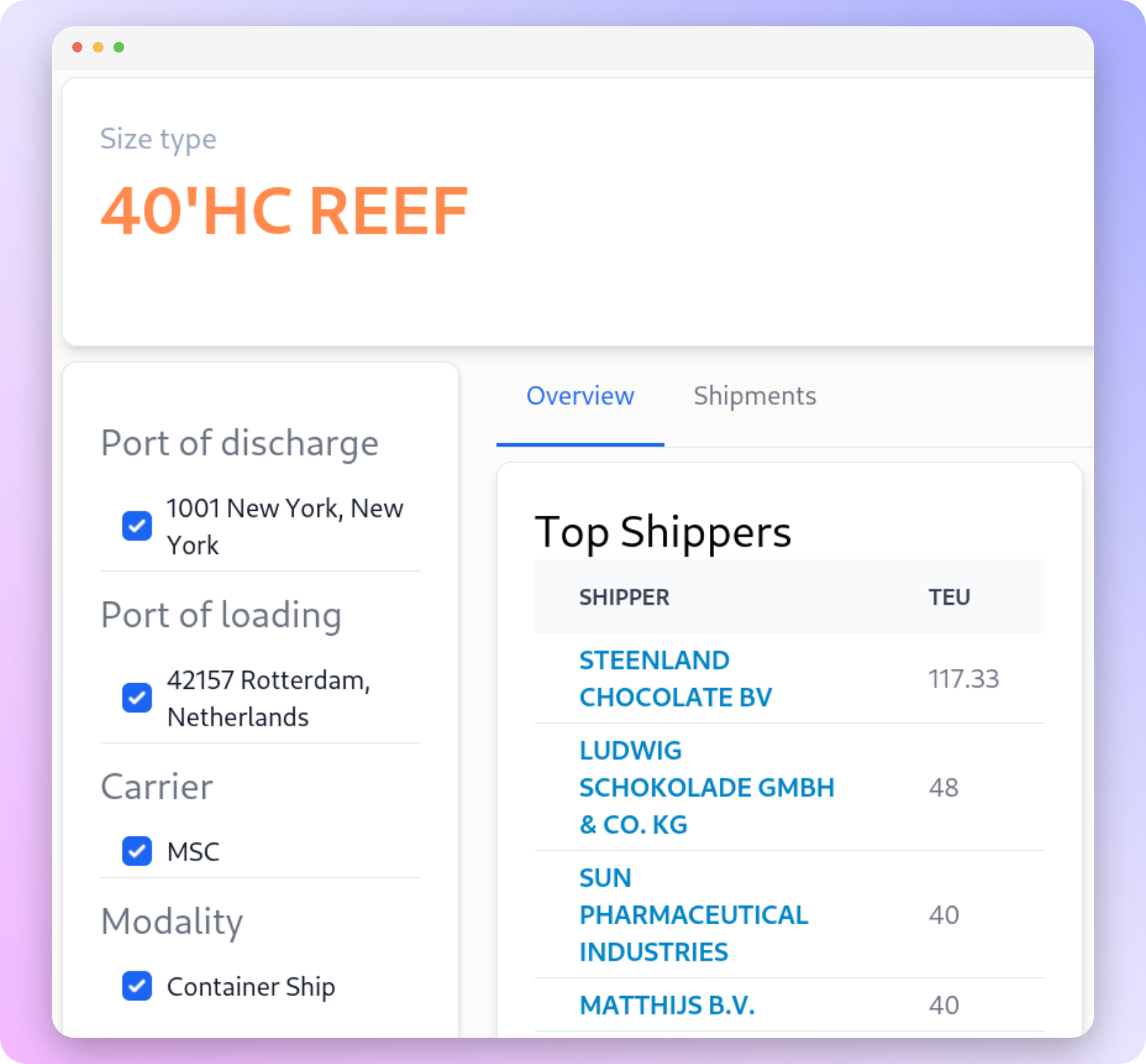Image resolution: width=1146 pixels, height=1064 pixels.
Task: Select the 48 TEU value
Action: point(944,787)
